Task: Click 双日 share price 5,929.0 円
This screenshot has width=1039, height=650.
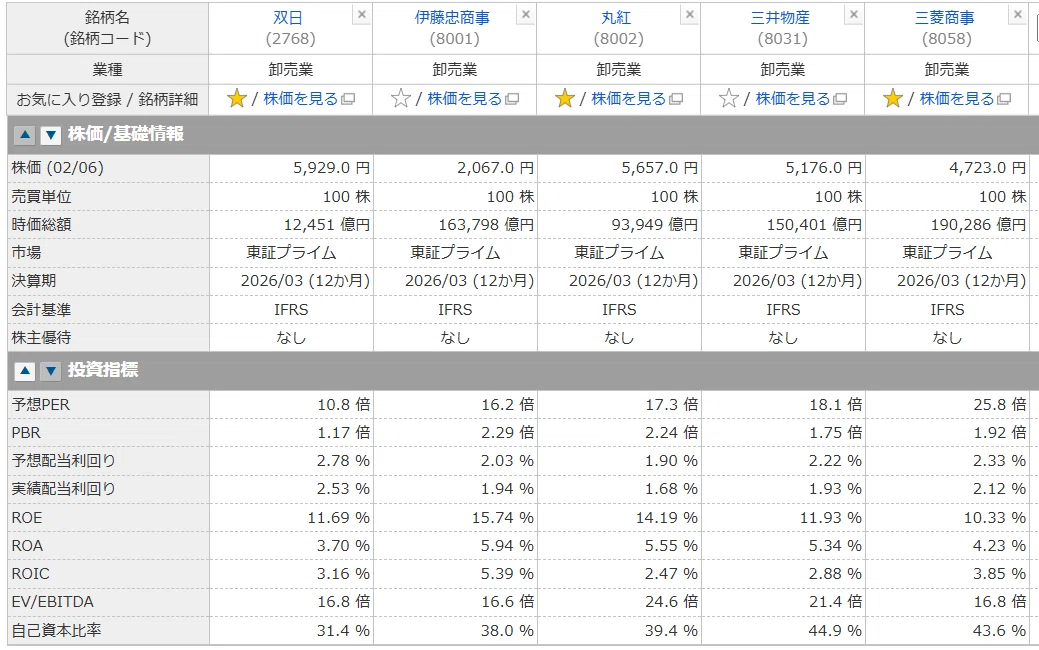Action: [331, 168]
